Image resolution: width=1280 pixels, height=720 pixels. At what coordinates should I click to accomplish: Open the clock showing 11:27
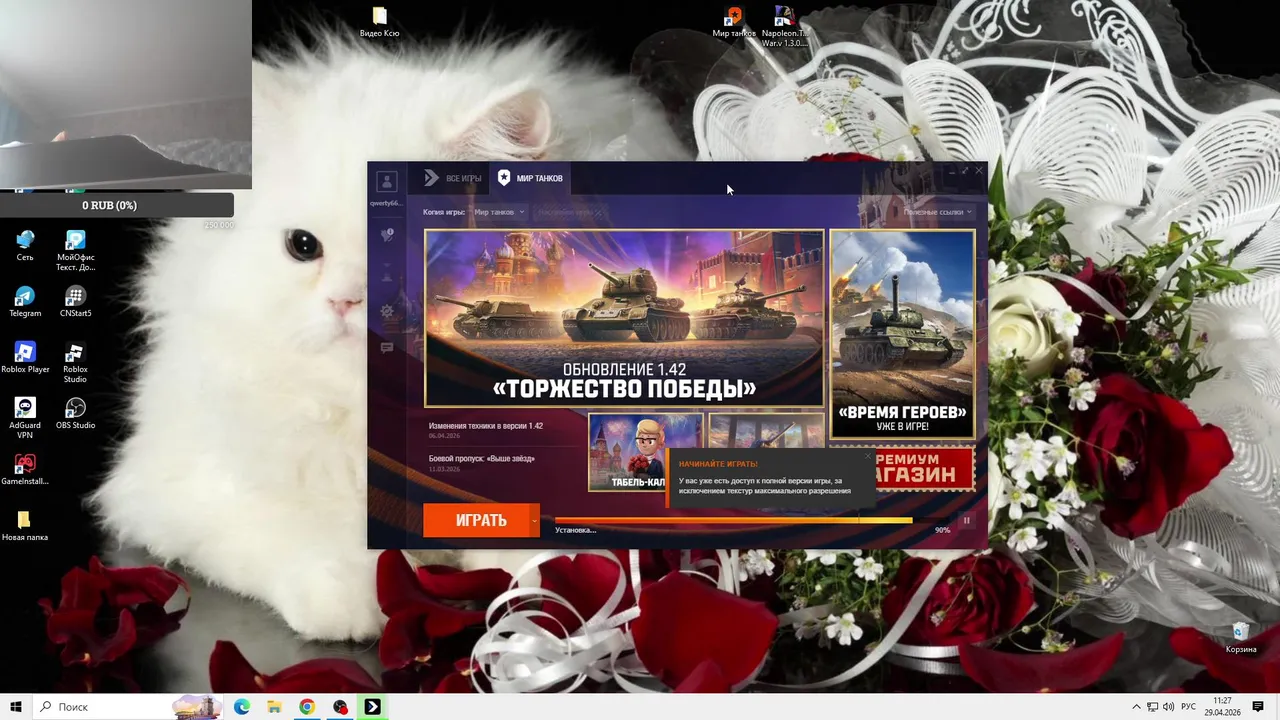click(1222, 707)
